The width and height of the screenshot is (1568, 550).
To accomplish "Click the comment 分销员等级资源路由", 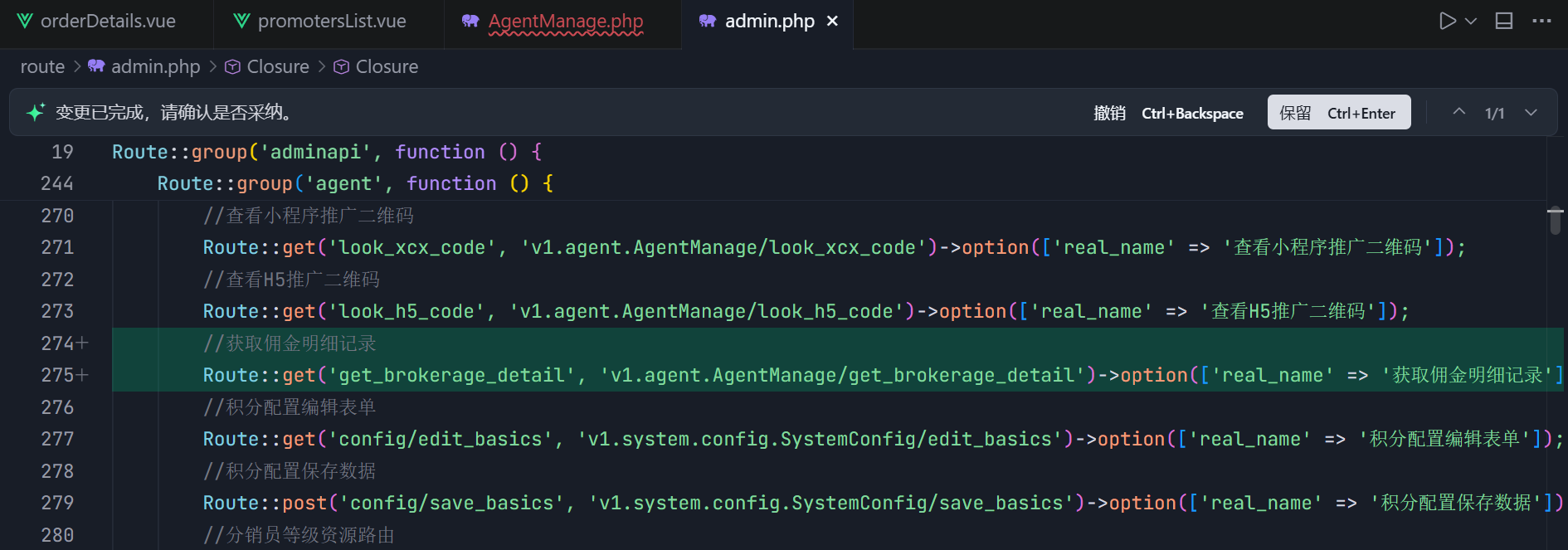I will (x=299, y=535).
